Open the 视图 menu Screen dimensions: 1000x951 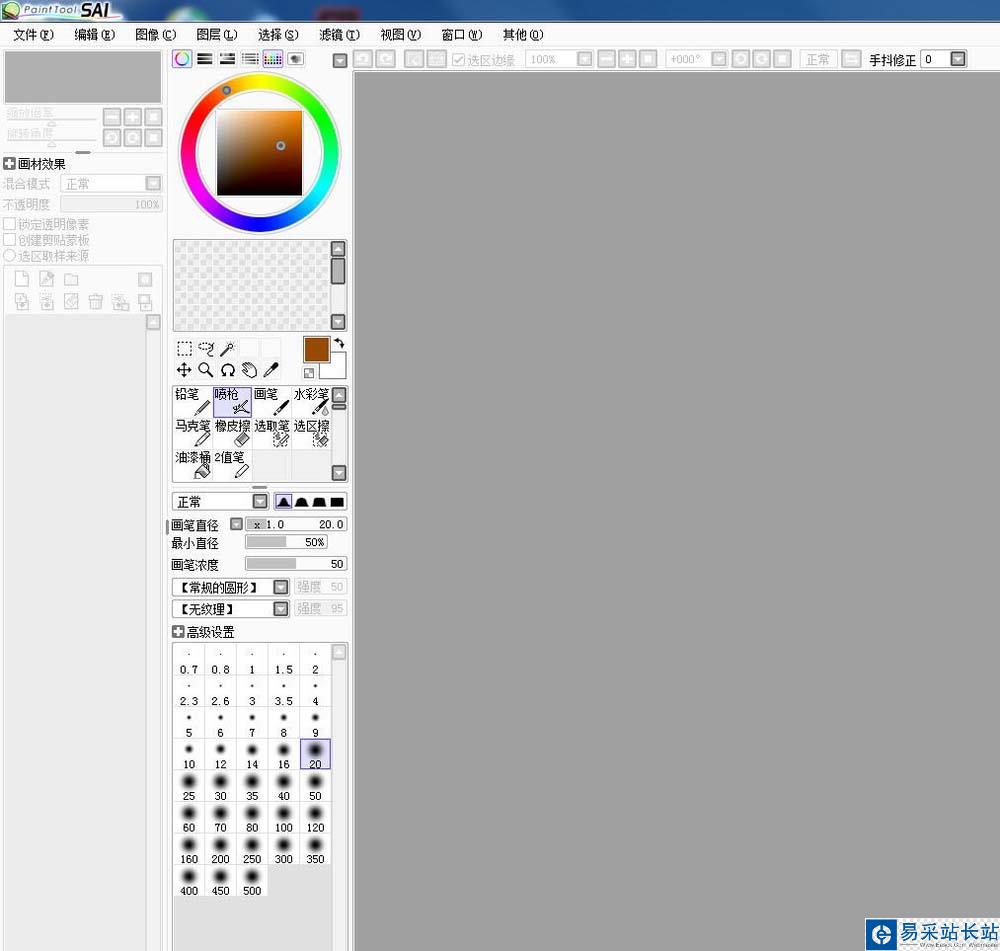[x=401, y=34]
